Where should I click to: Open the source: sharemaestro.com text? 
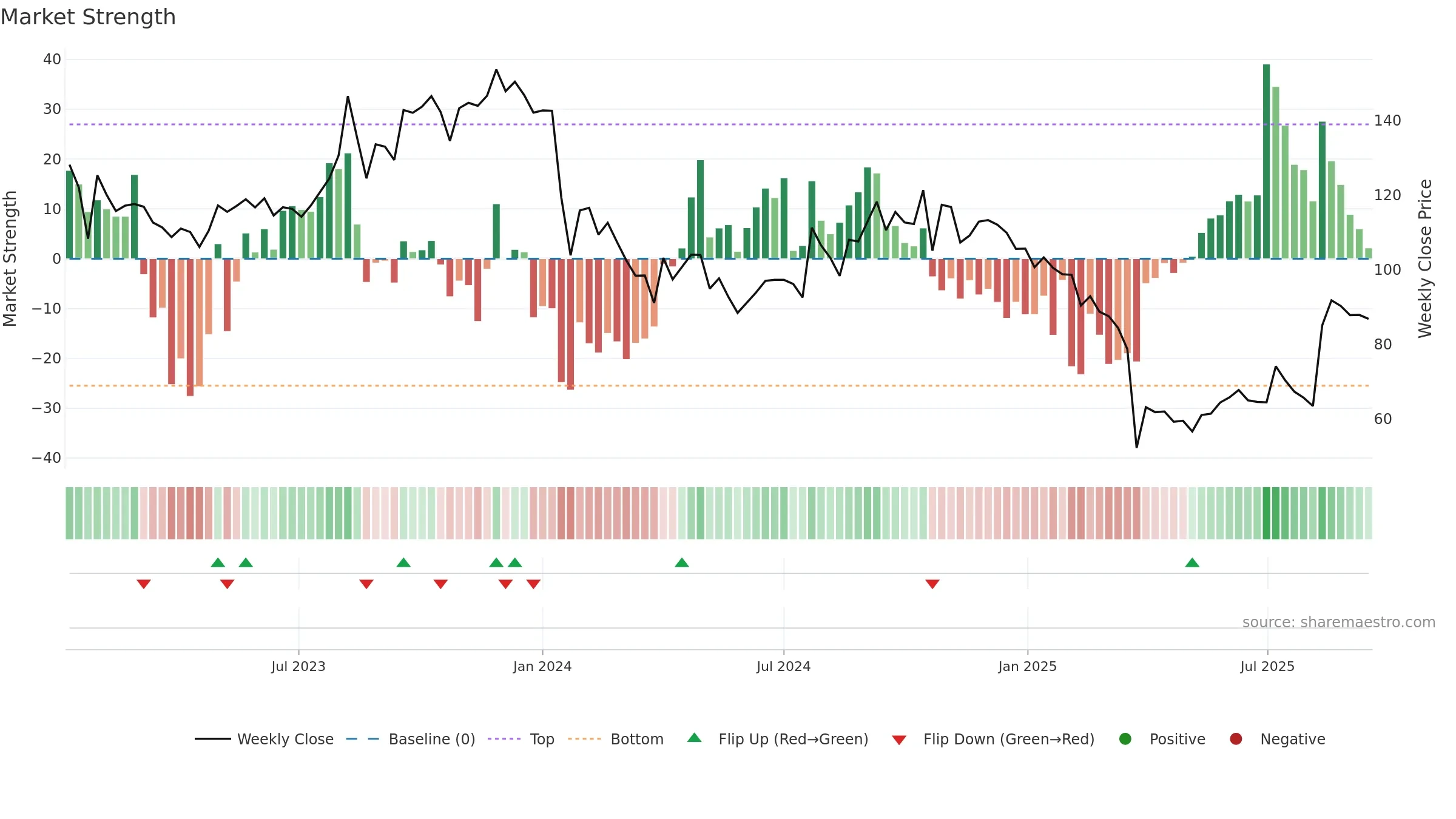1339,622
